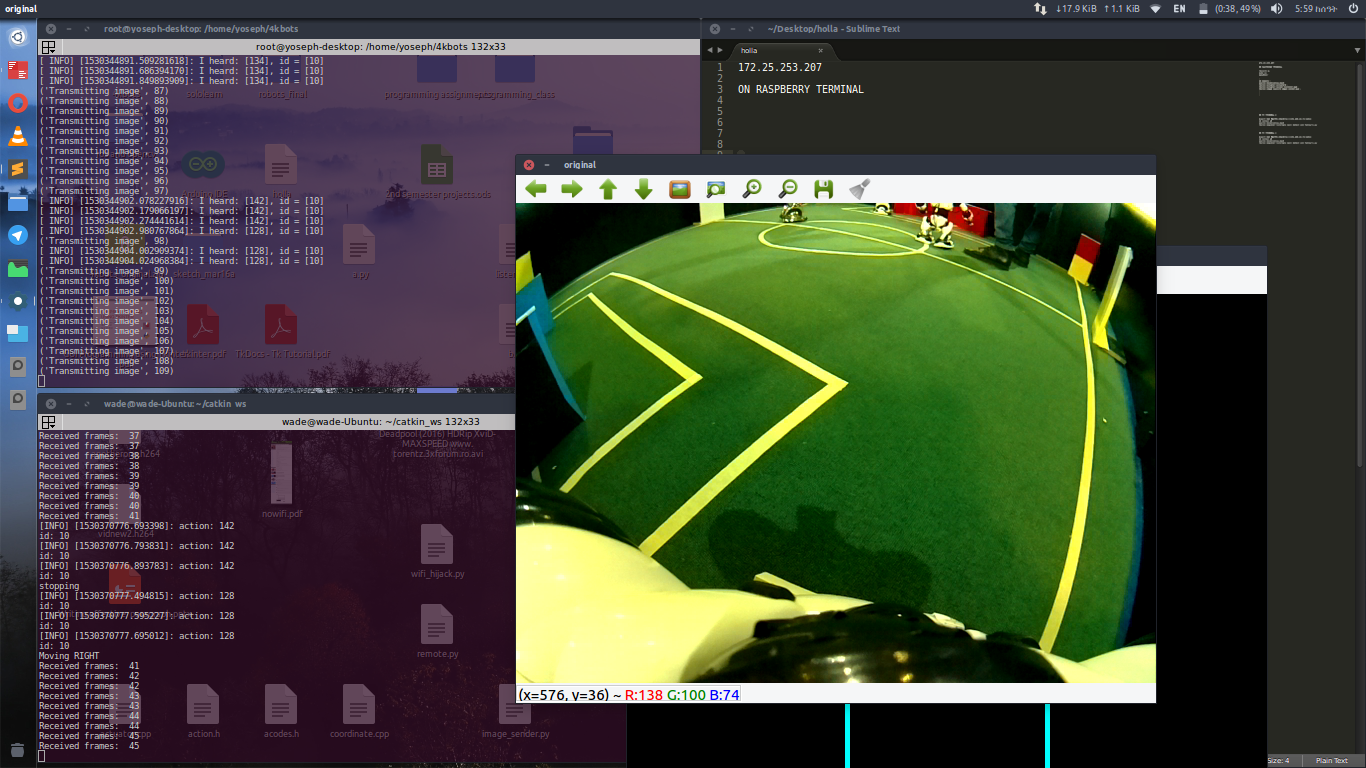Click the network speed text 17.9 KiB

point(1075,8)
